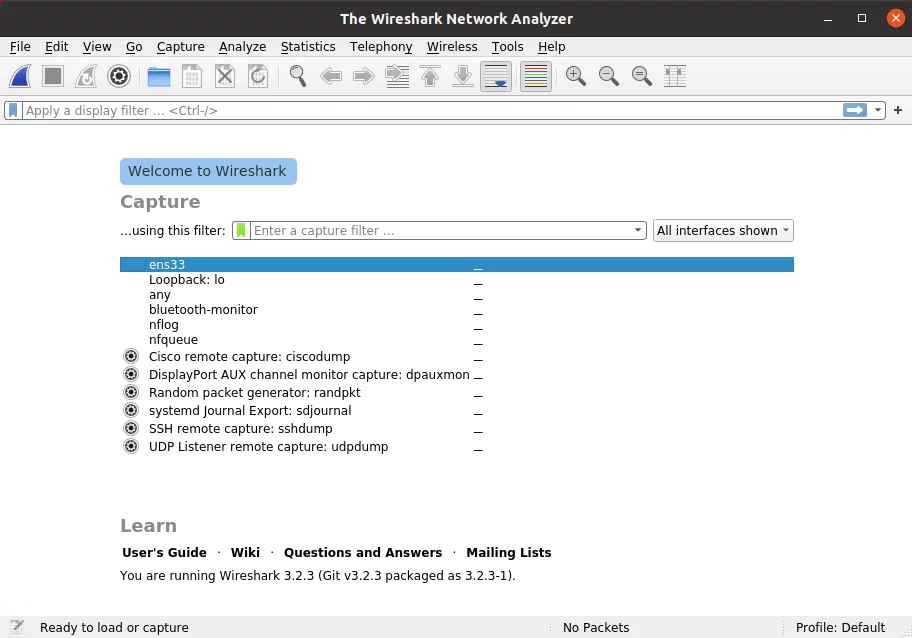Select the ens33 interface

click(x=457, y=265)
